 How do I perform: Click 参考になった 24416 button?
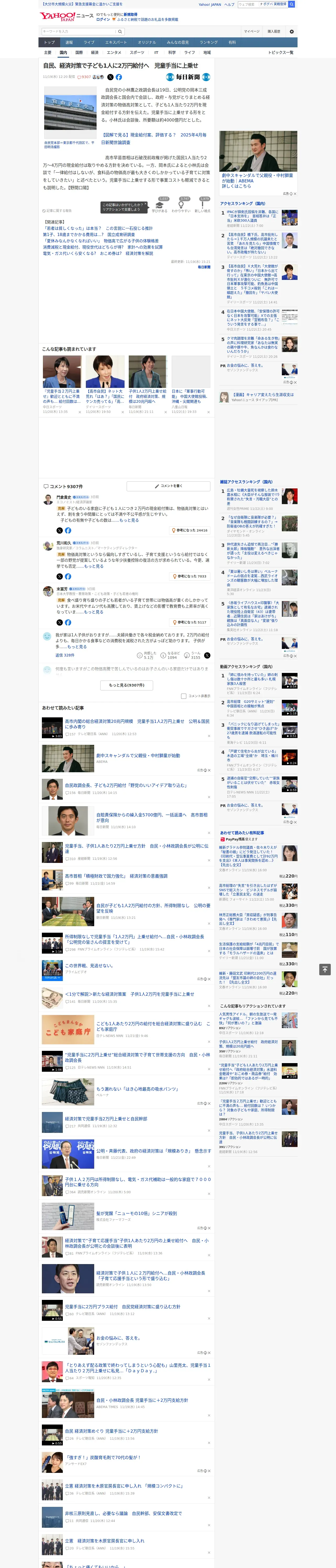tap(190, 530)
